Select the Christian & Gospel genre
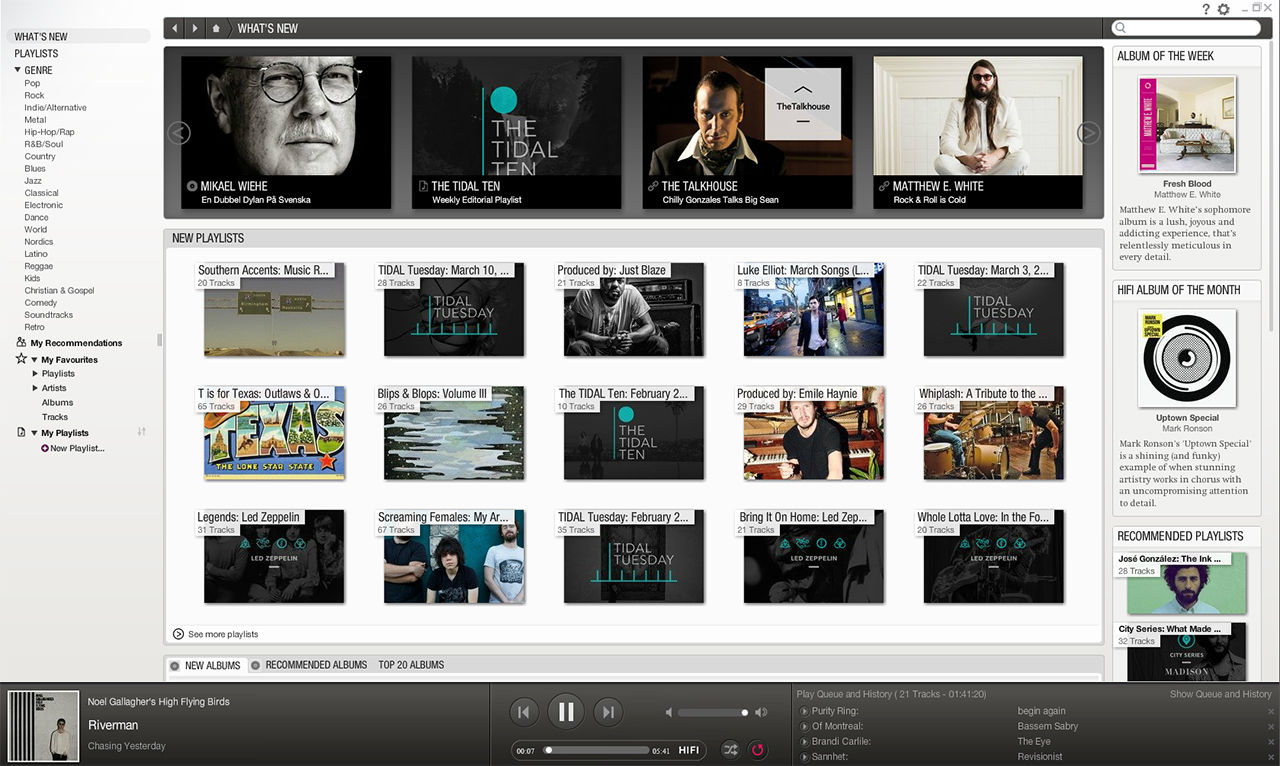The height and width of the screenshot is (766, 1280). 60,290
